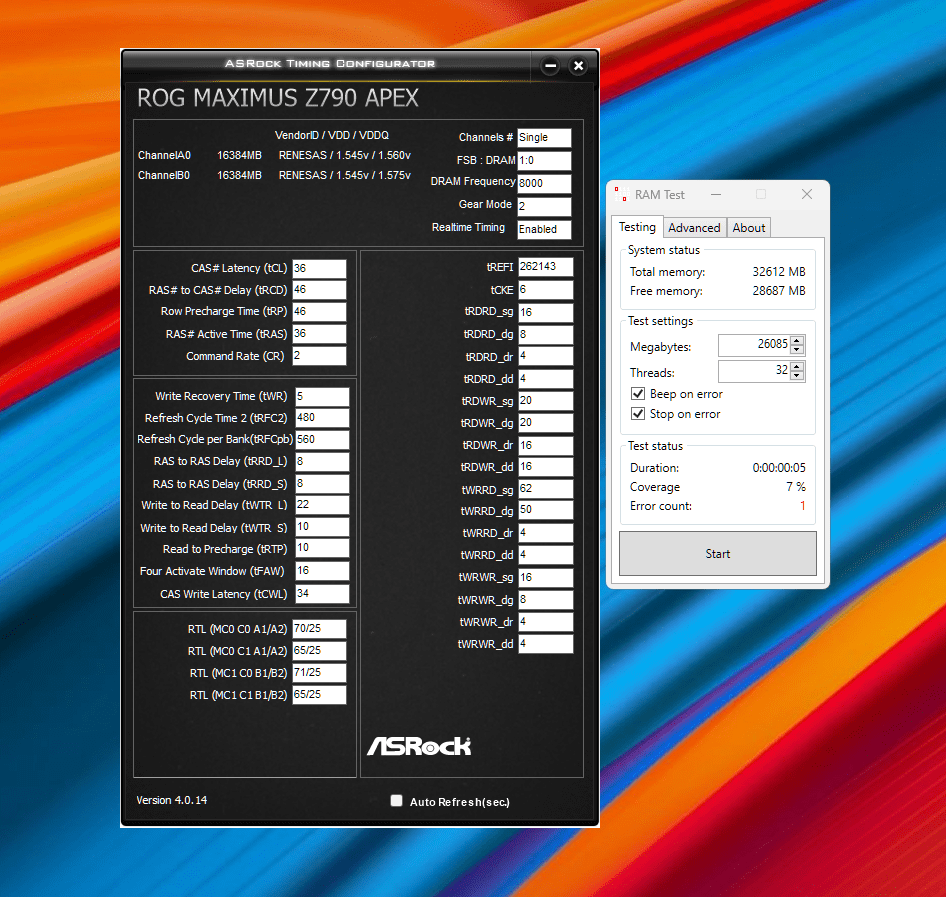Close the RAM Test window
946x897 pixels.
click(807, 194)
